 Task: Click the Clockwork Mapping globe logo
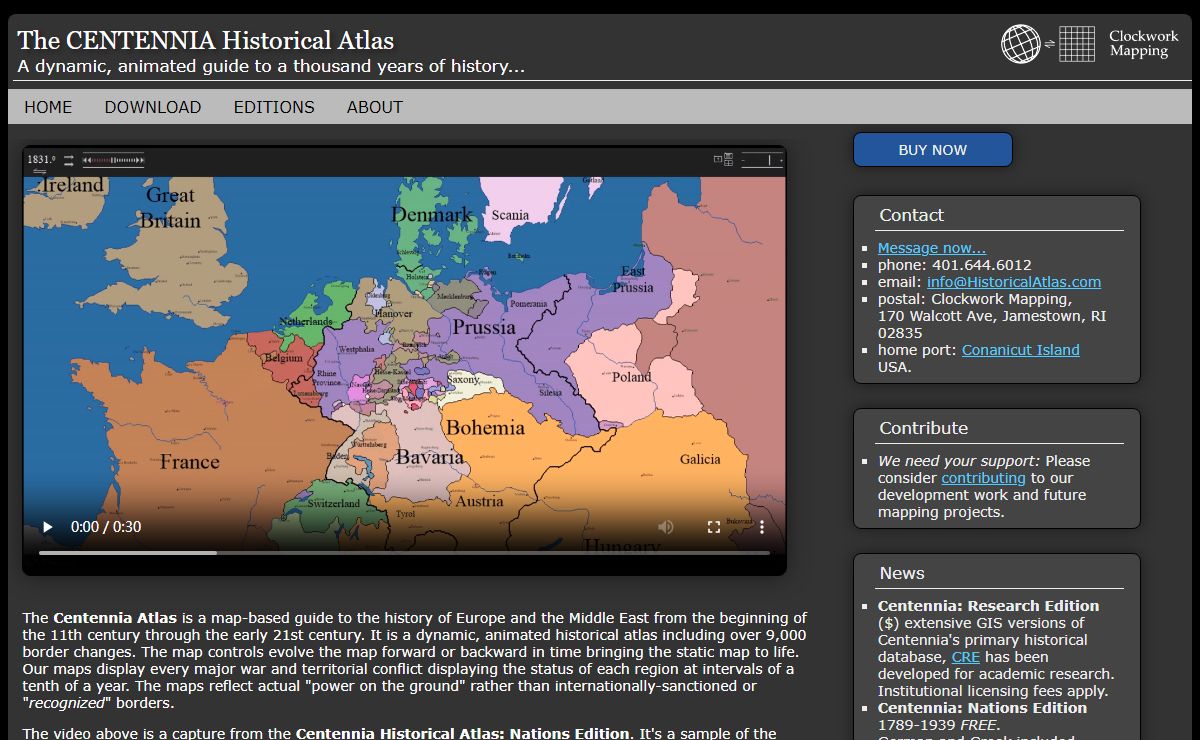point(1021,44)
